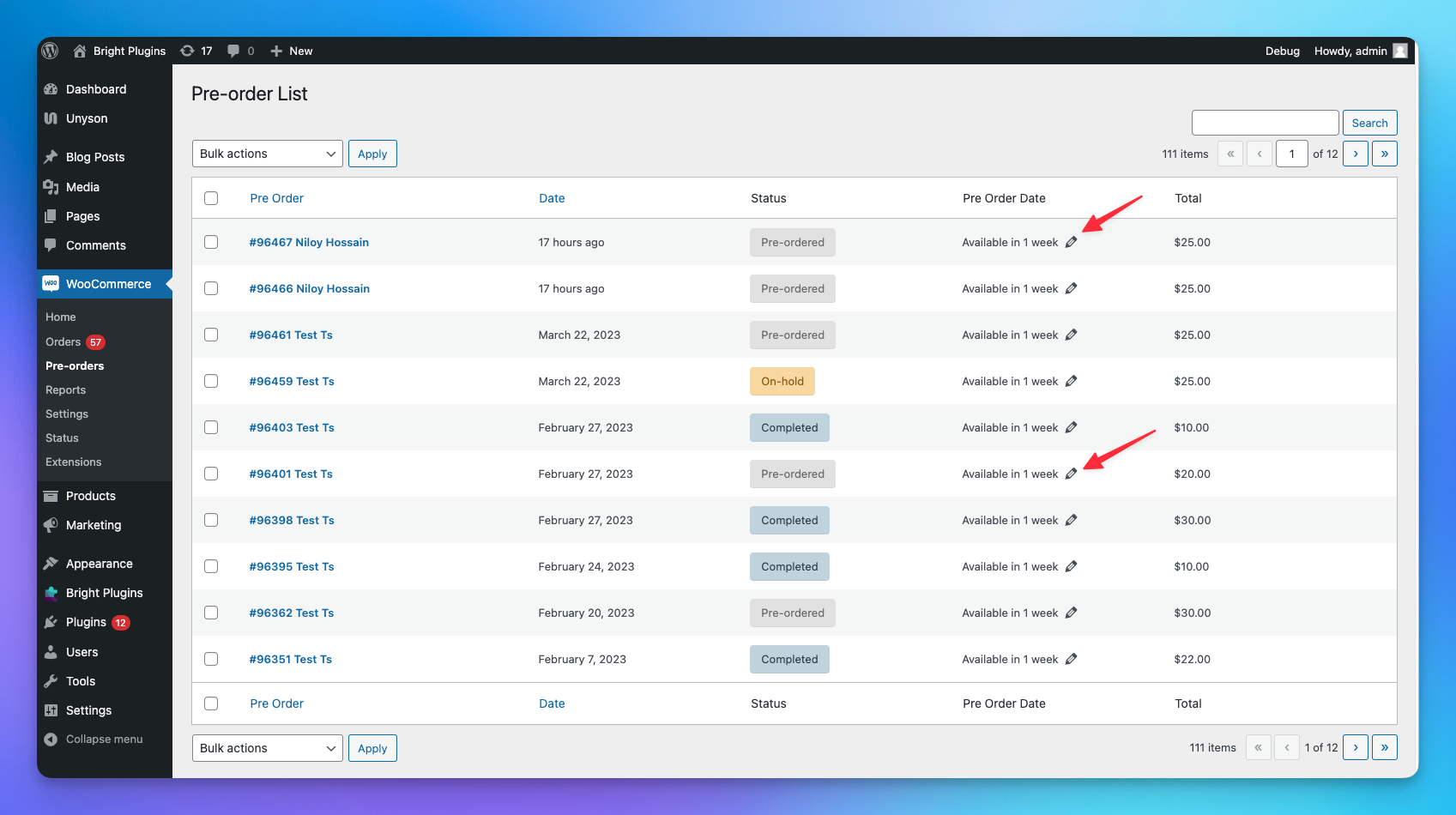
Task: Click the Collapse menu icon
Action: (51, 740)
